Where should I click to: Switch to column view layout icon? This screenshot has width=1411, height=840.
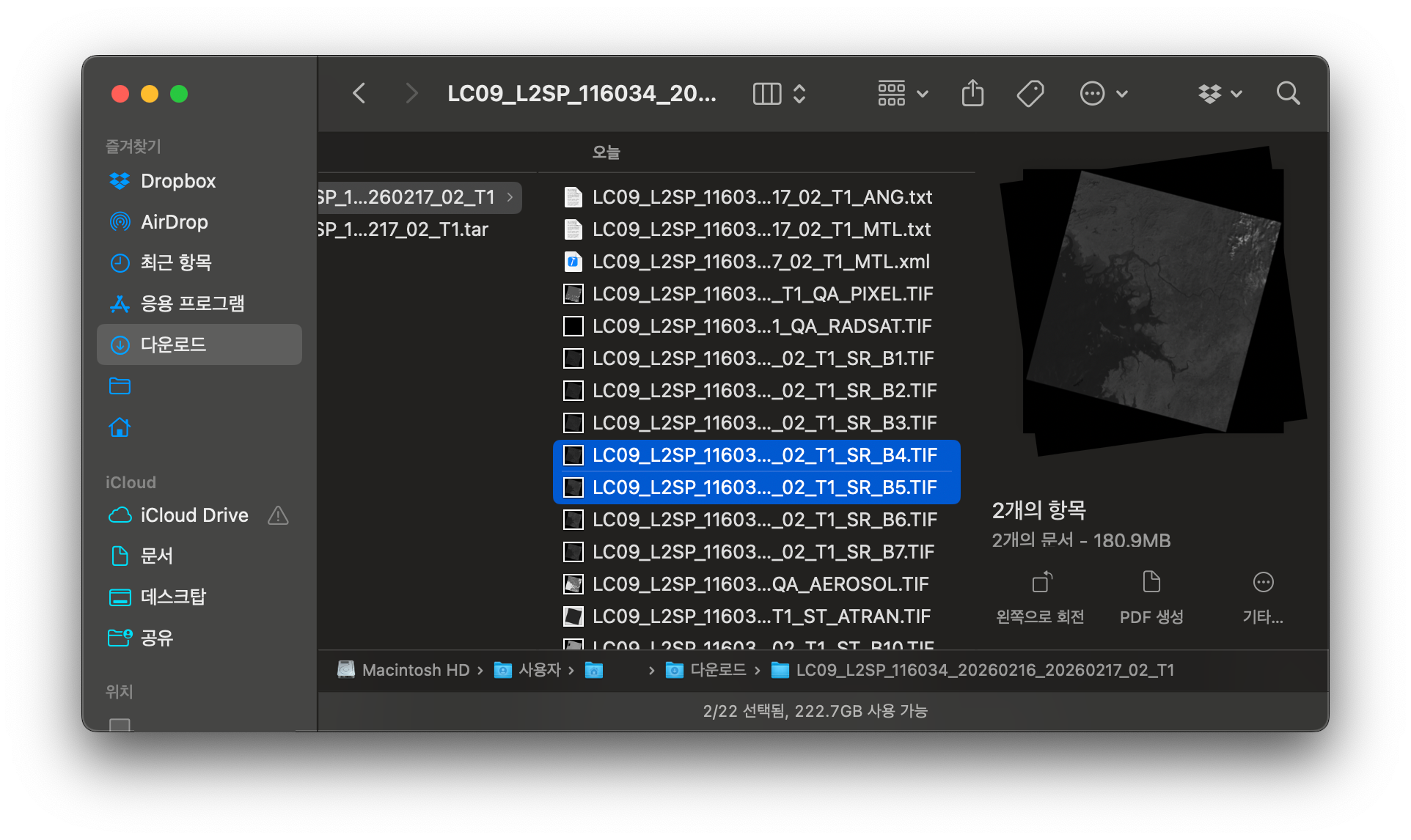(x=767, y=93)
